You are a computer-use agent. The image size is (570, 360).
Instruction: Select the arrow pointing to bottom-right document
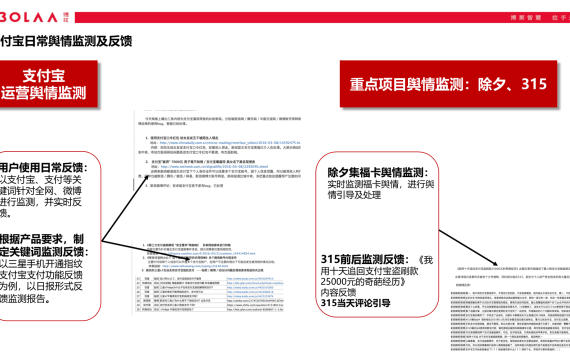[468, 248]
